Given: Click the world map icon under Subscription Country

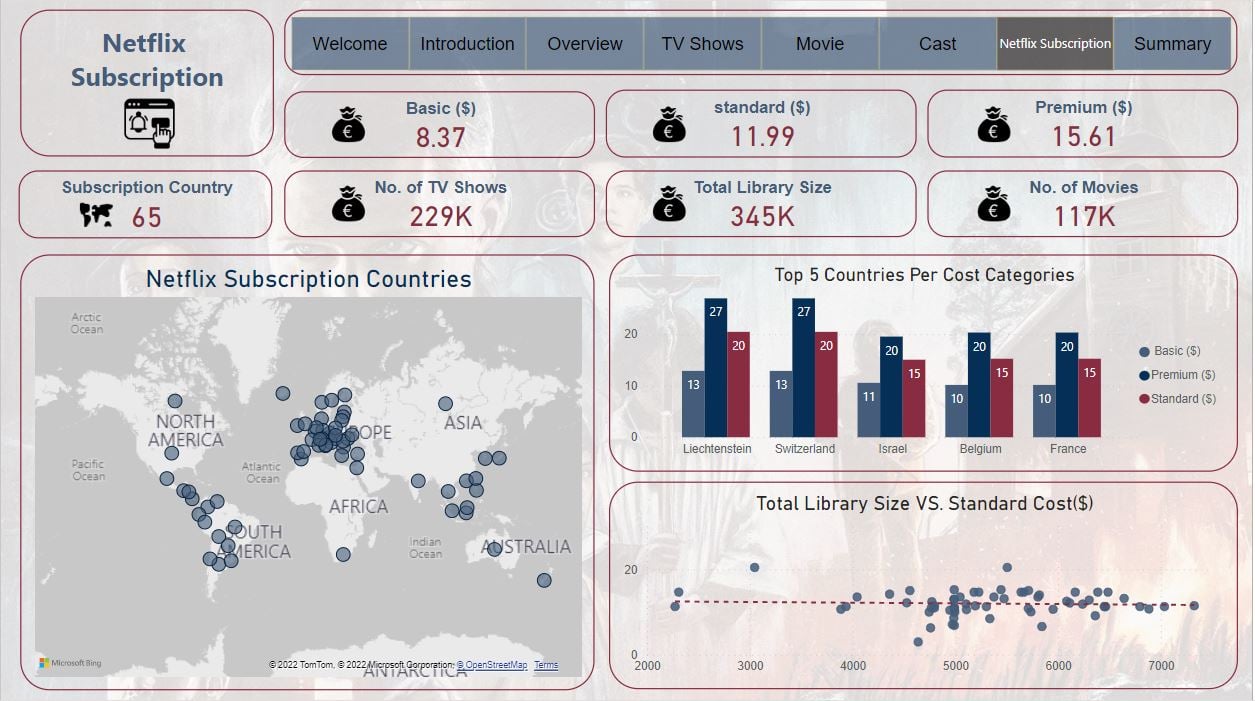Looking at the screenshot, I should point(97,215).
